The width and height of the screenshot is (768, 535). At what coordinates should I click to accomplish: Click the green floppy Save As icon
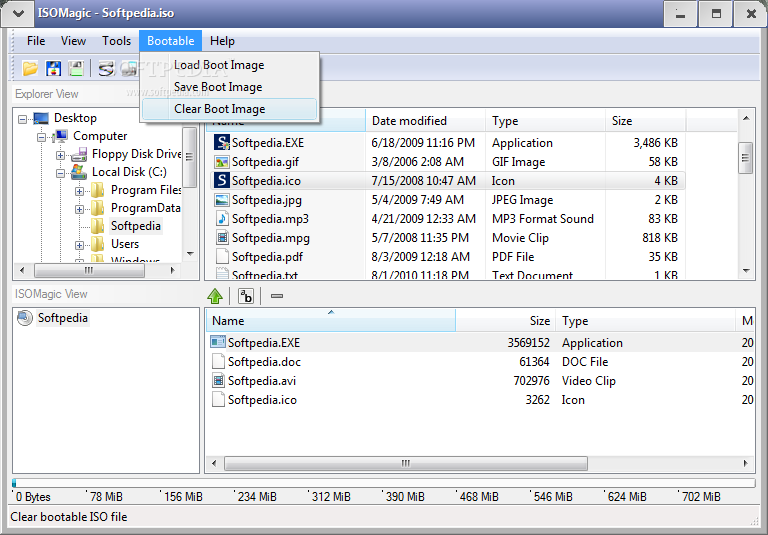pos(76,68)
